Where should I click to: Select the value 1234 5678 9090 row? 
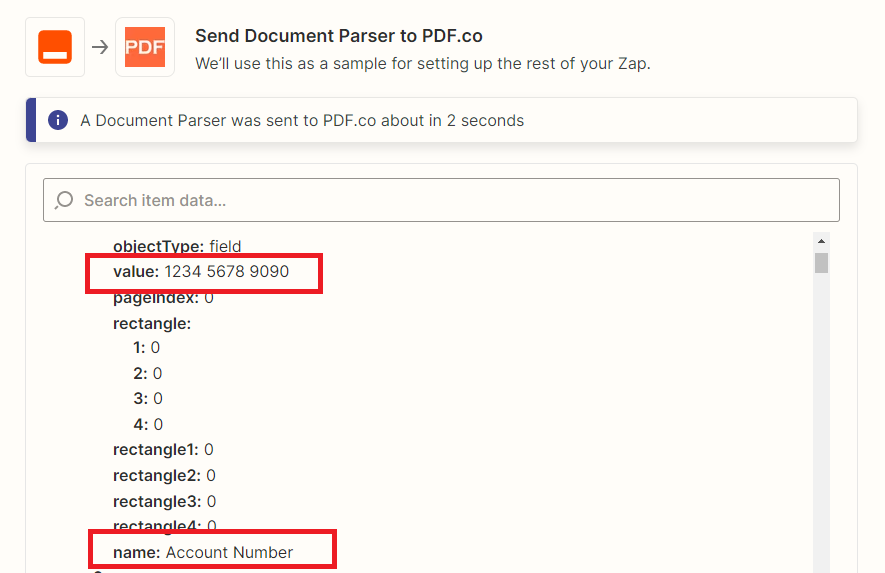pyautogui.click(x=201, y=272)
